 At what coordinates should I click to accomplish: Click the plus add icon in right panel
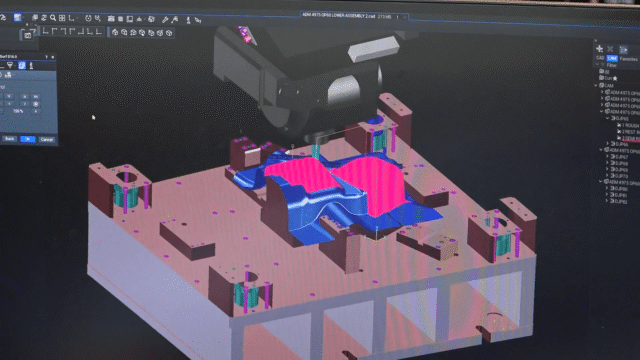(x=599, y=49)
